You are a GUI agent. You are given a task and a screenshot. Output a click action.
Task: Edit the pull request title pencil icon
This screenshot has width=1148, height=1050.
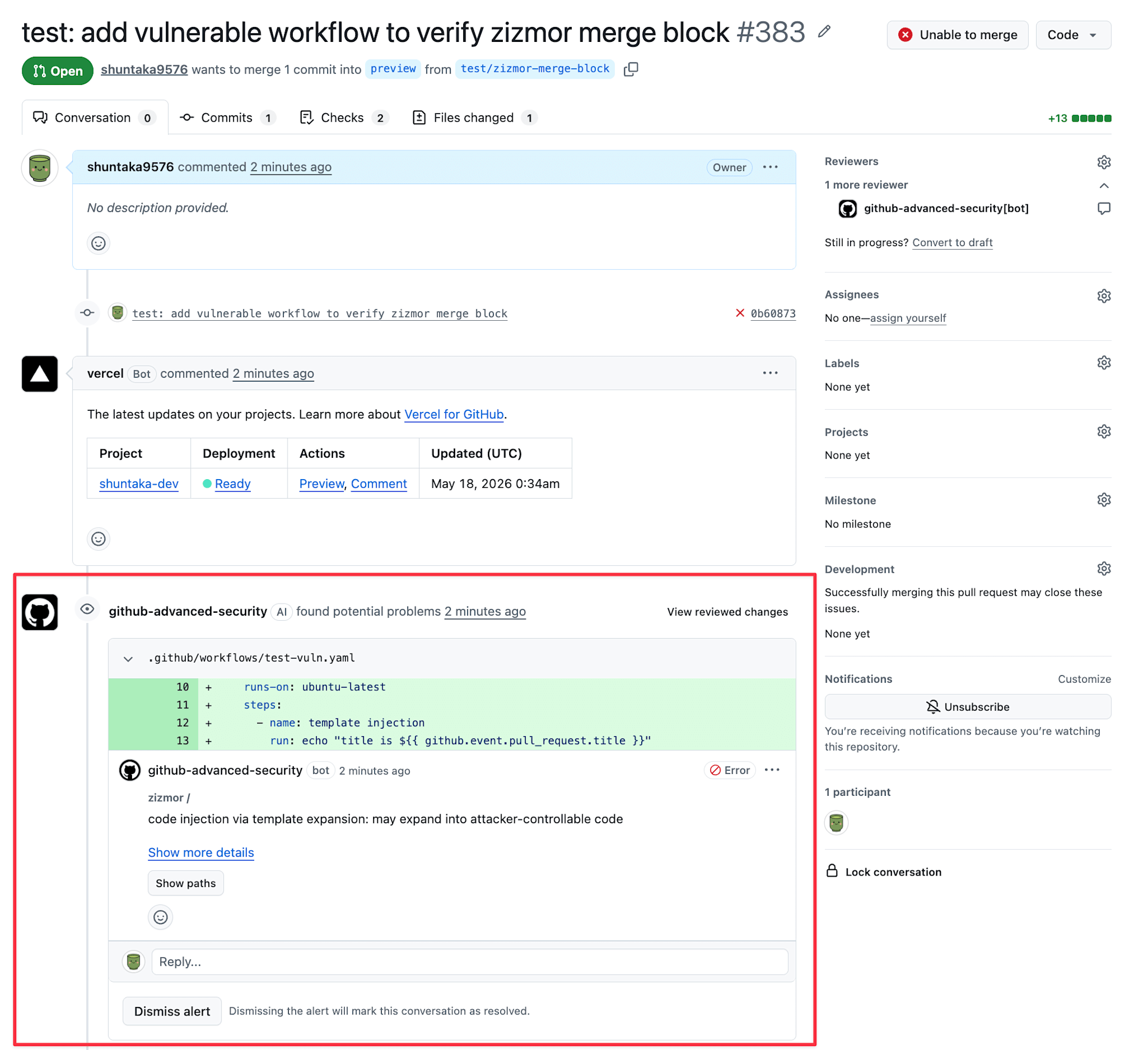(824, 32)
